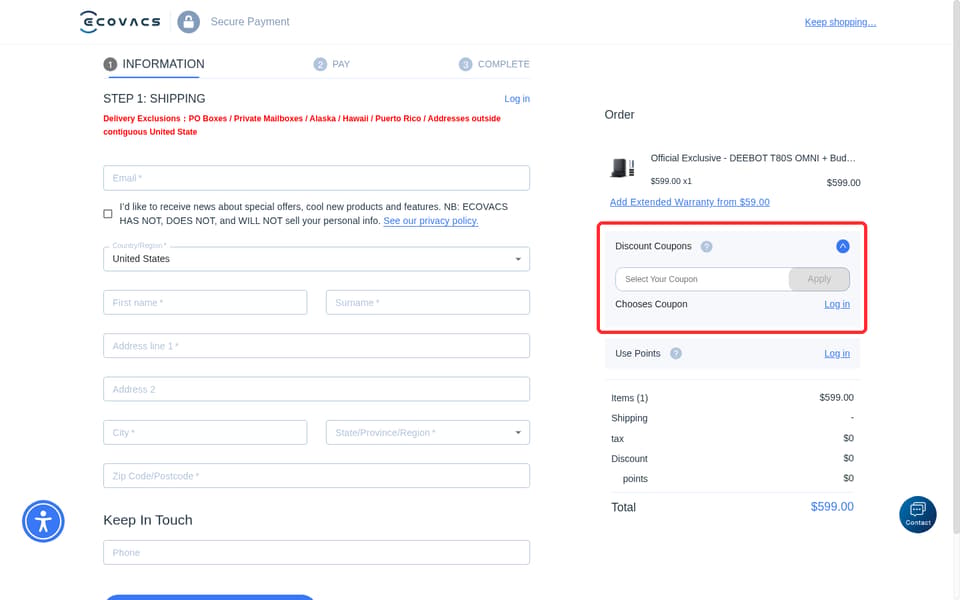Image resolution: width=960 pixels, height=600 pixels.
Task: Check the special offers newsletter checkbox
Action: (x=108, y=214)
